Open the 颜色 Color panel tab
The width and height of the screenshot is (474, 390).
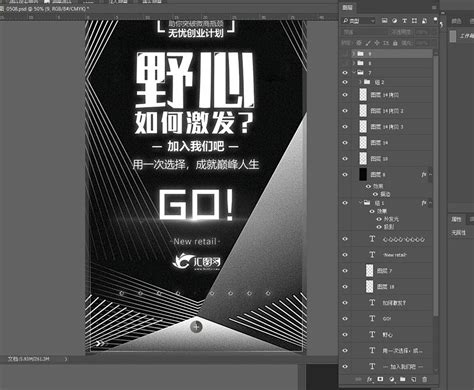click(456, 21)
